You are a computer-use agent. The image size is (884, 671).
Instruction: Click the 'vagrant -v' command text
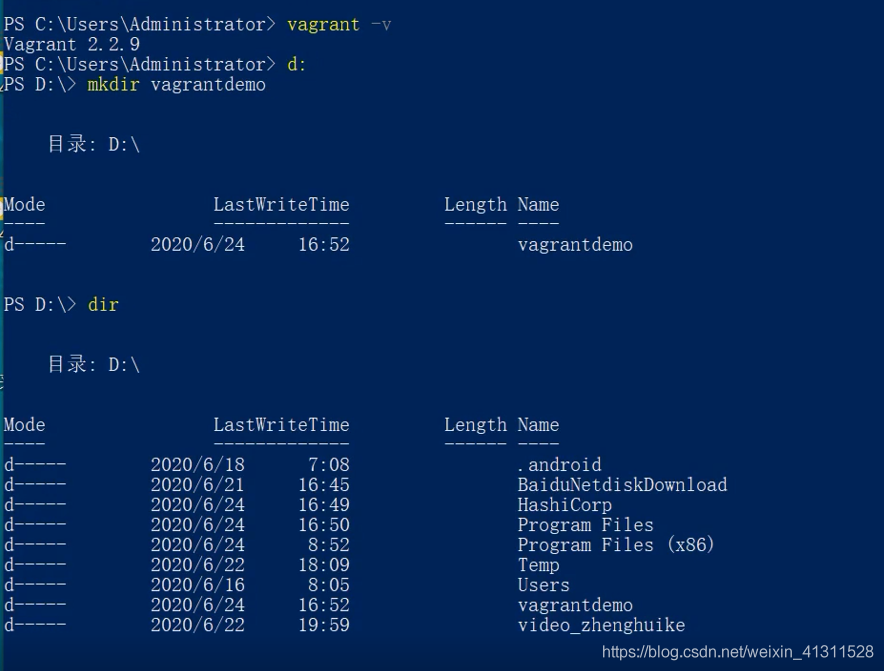339,25
